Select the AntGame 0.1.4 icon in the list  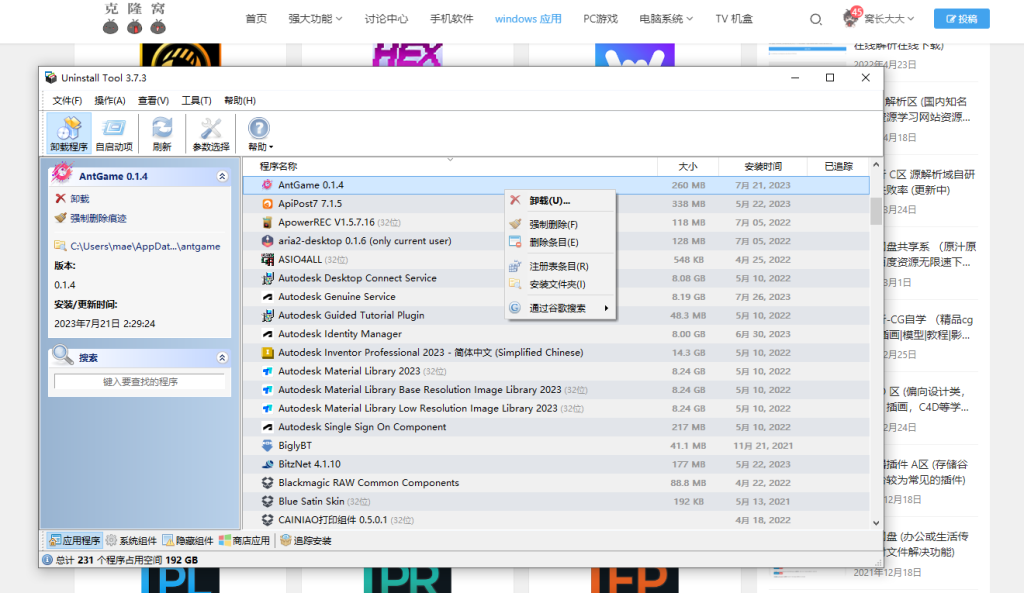click(x=267, y=185)
